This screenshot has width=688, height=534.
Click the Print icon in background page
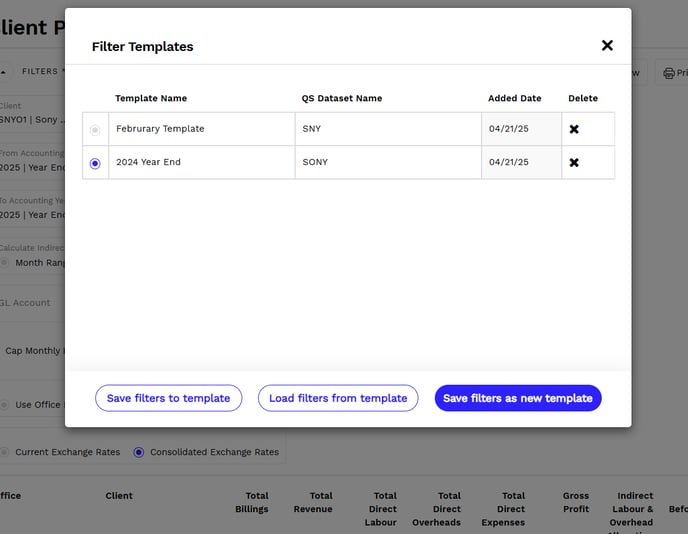click(x=671, y=73)
